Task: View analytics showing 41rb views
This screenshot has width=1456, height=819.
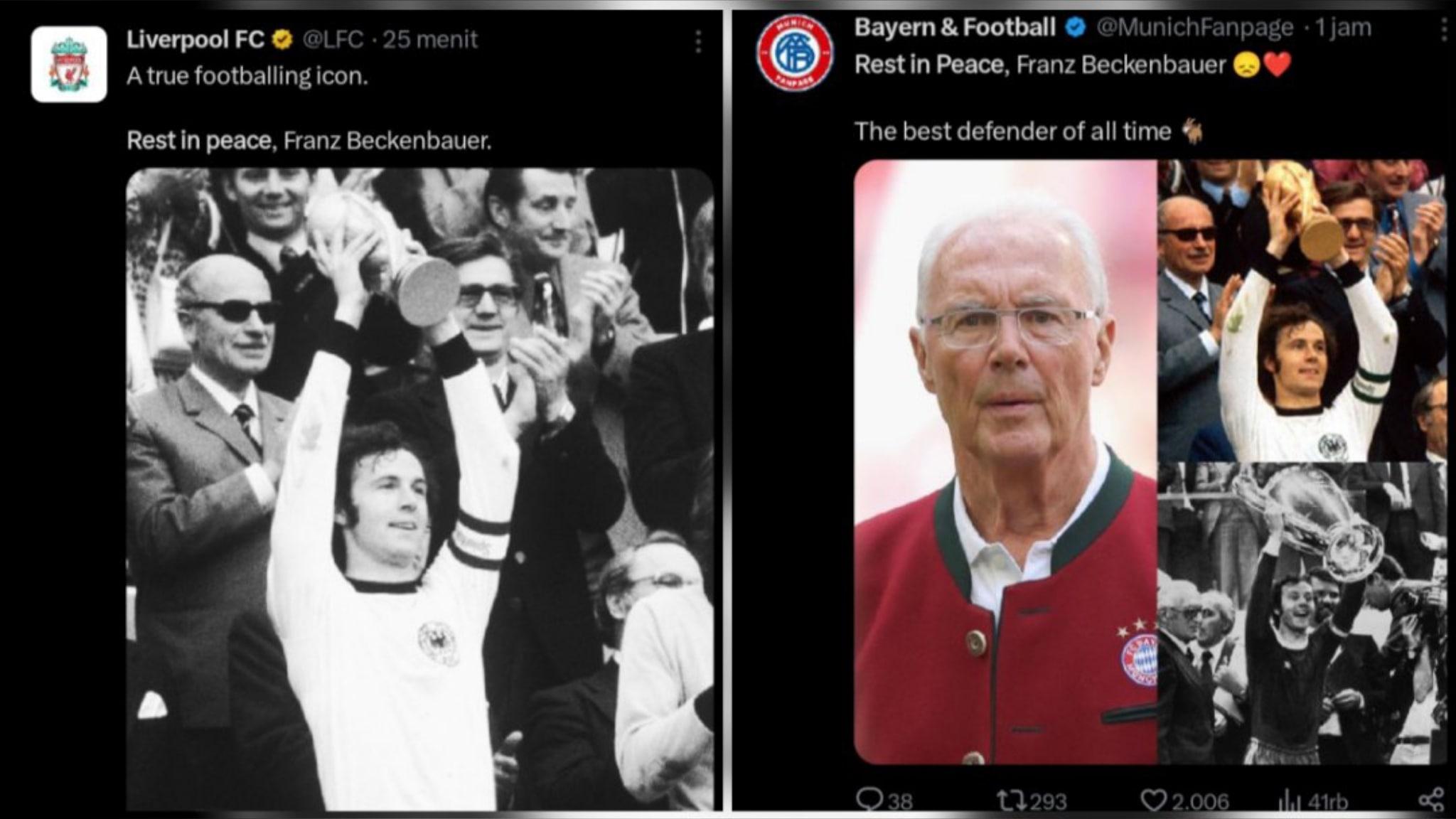Action: click(x=1289, y=801)
